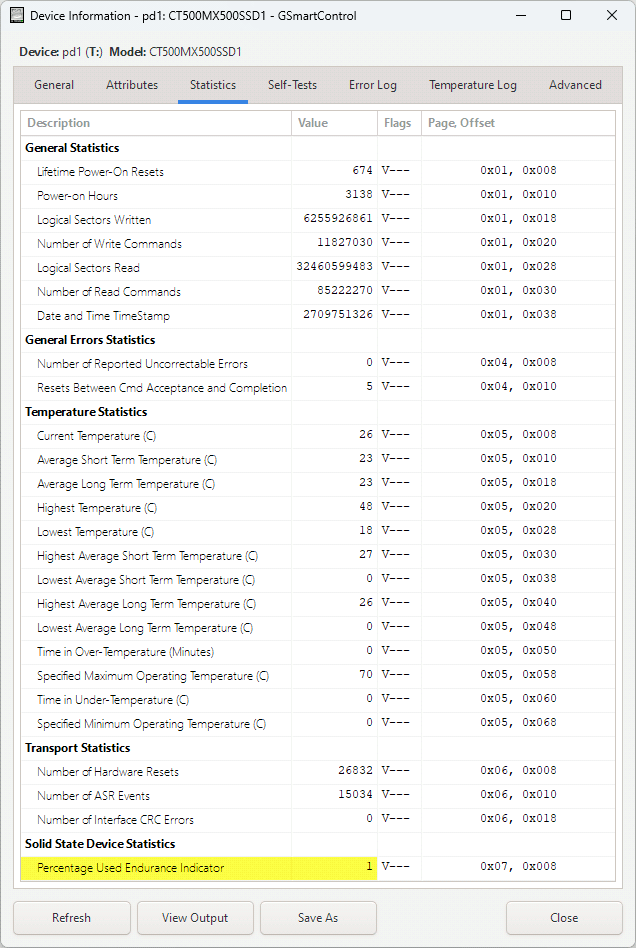The width and height of the screenshot is (636, 948).
Task: Select Average Long Term Temperature (C) row
Action: coord(318,484)
